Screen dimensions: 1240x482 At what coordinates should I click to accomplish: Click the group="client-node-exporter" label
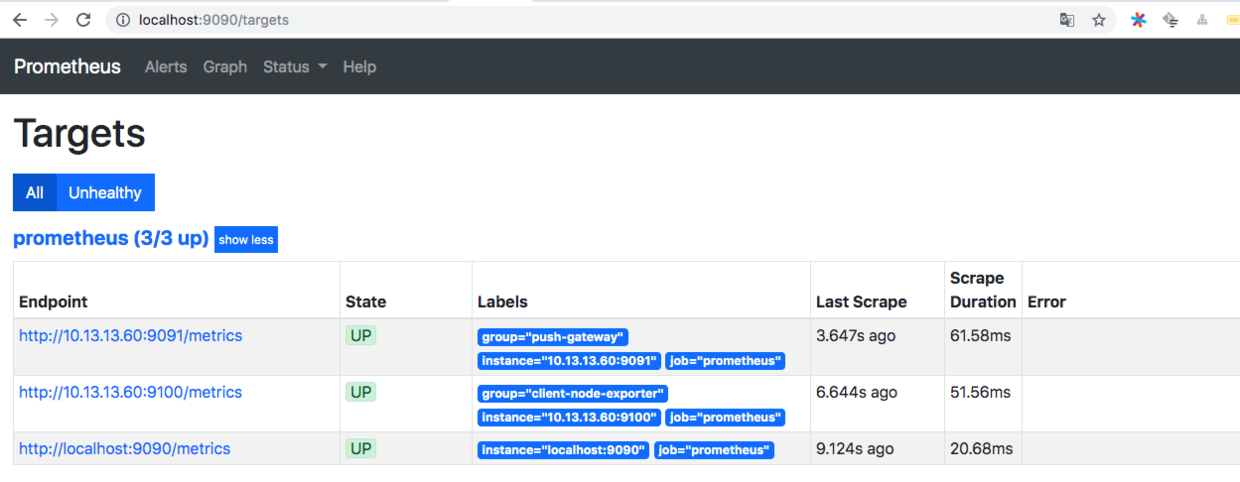click(x=573, y=394)
